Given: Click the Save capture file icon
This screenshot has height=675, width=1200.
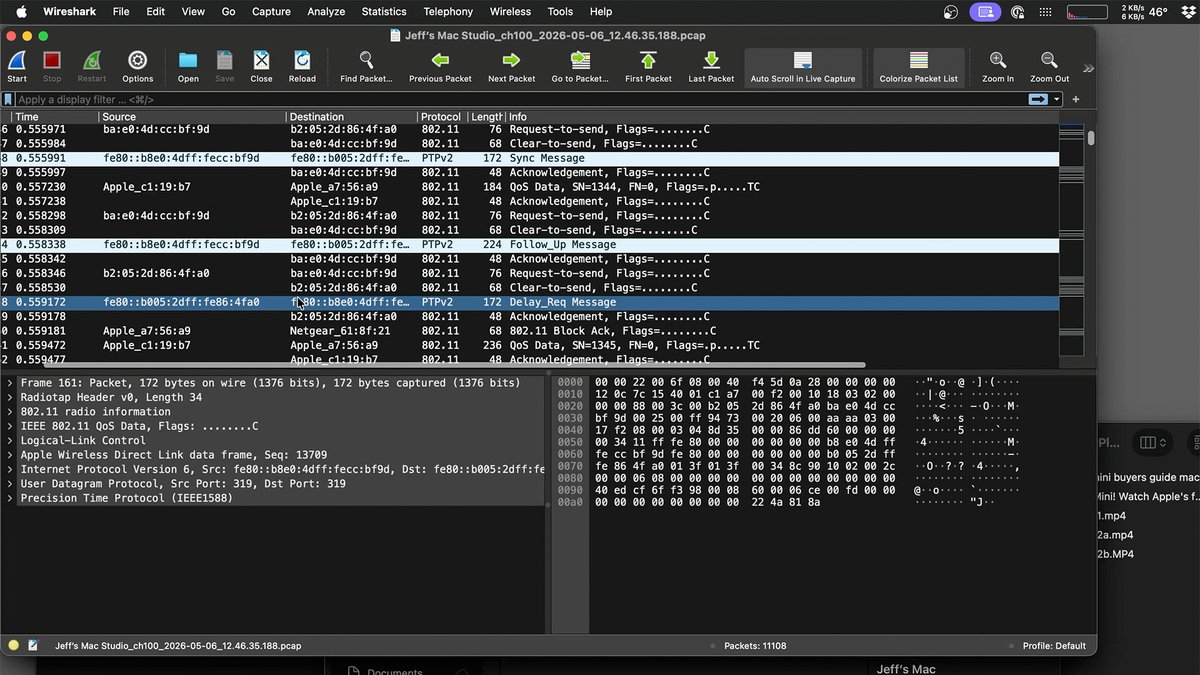Looking at the screenshot, I should (225, 61).
